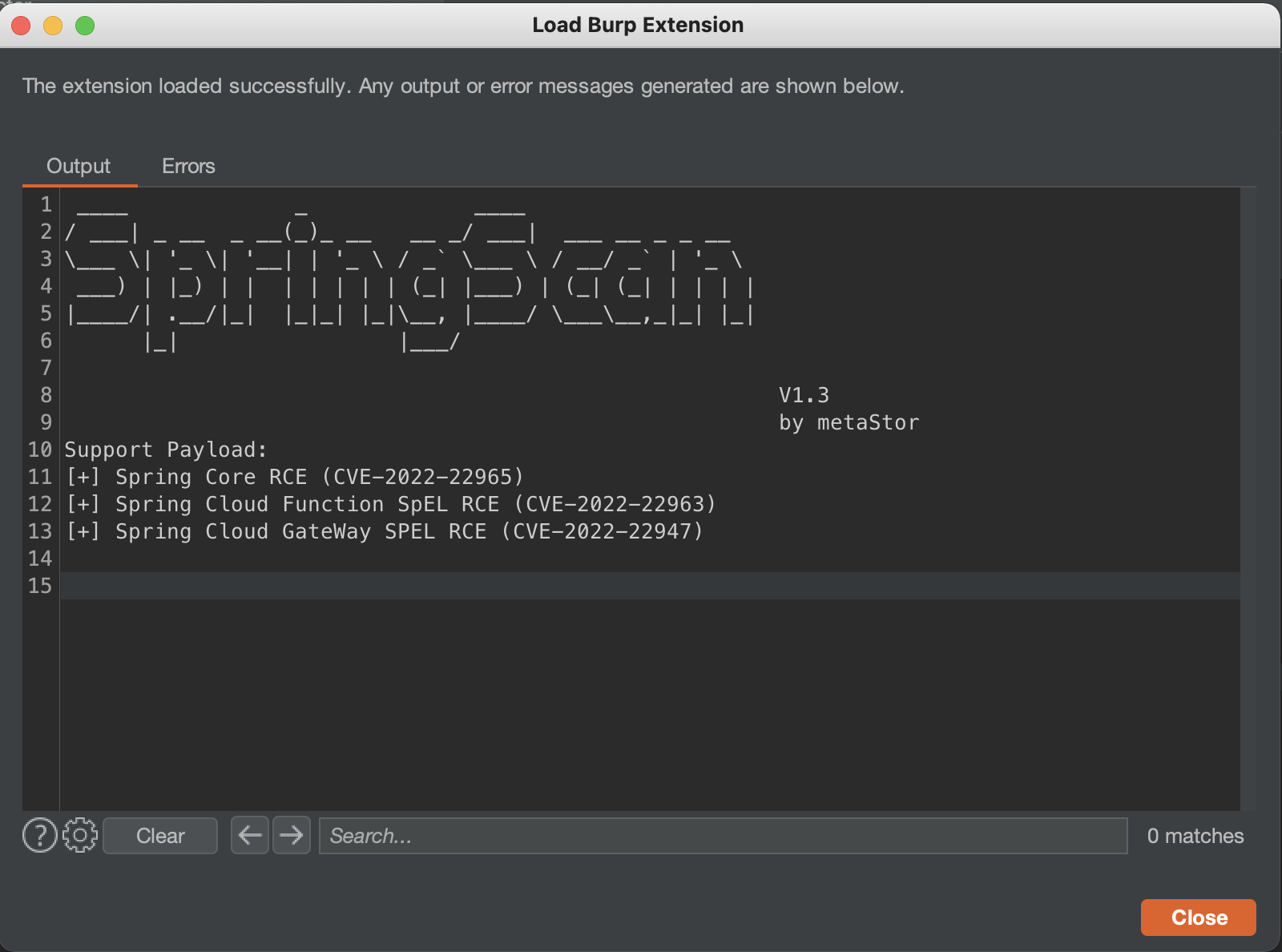1282x952 pixels.
Task: Click line number 10 in gutter
Action: [40, 450]
